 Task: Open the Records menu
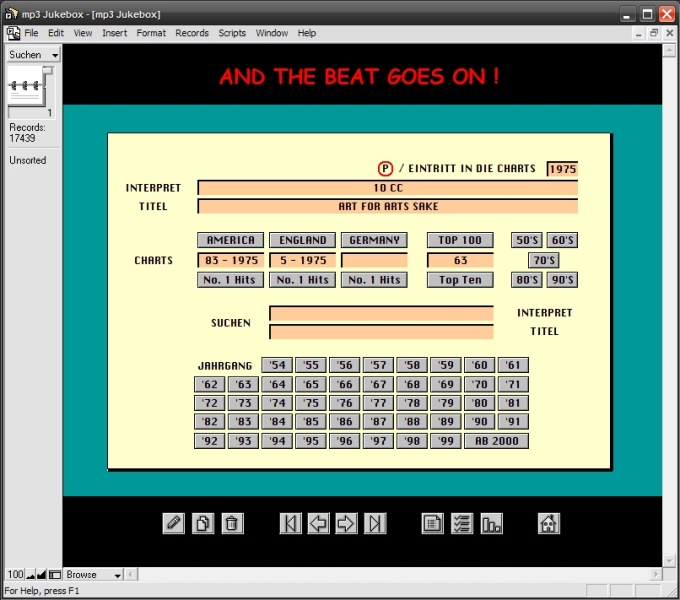click(192, 33)
